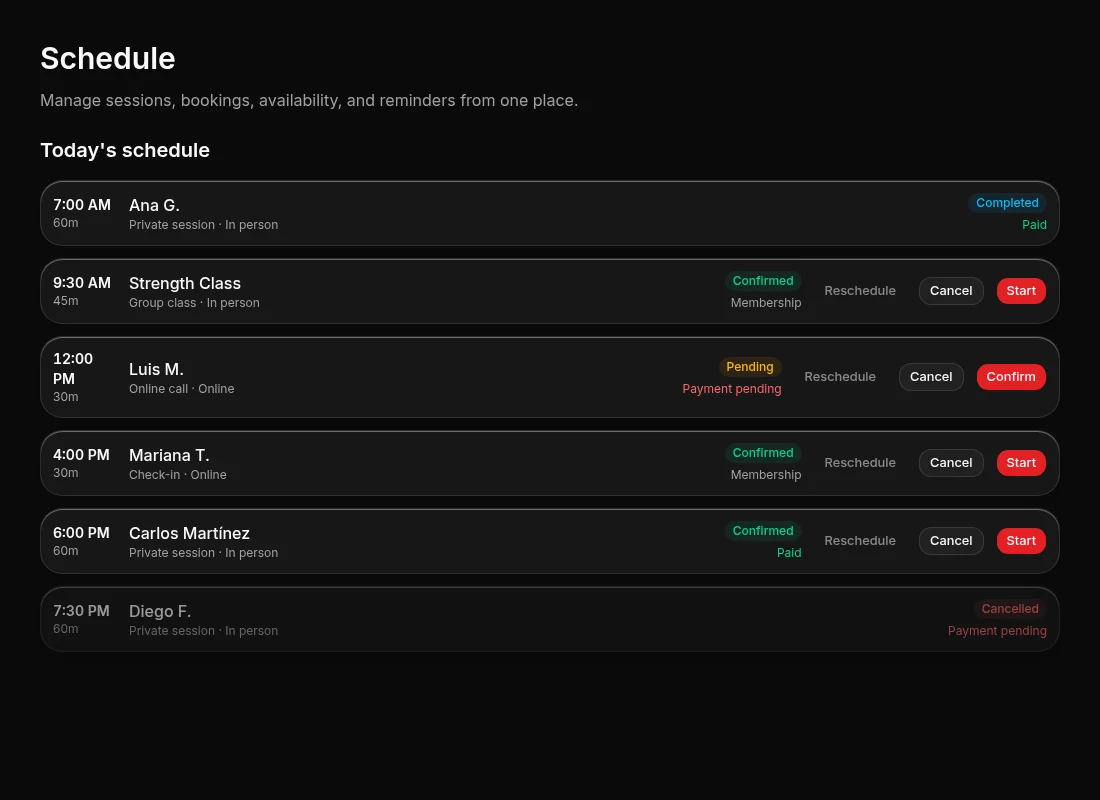Click Today's schedule heading
This screenshot has width=1100, height=800.
tap(125, 150)
